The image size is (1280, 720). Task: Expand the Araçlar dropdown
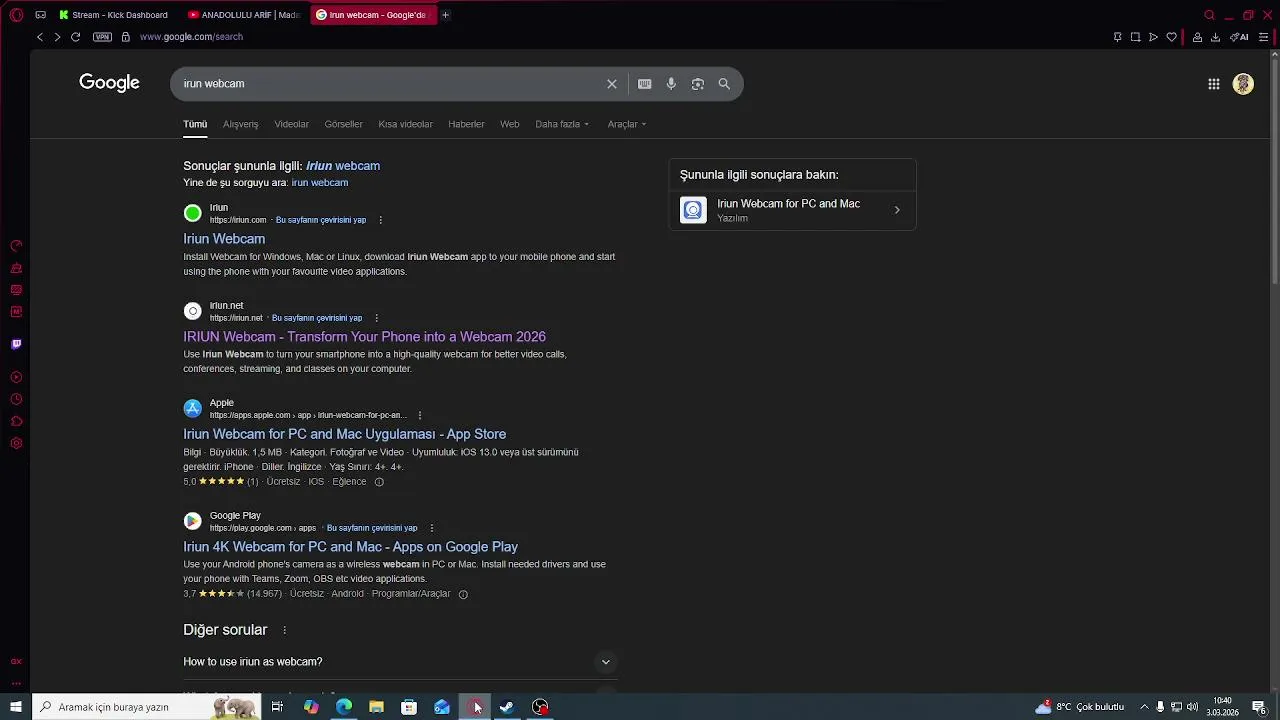(x=627, y=124)
